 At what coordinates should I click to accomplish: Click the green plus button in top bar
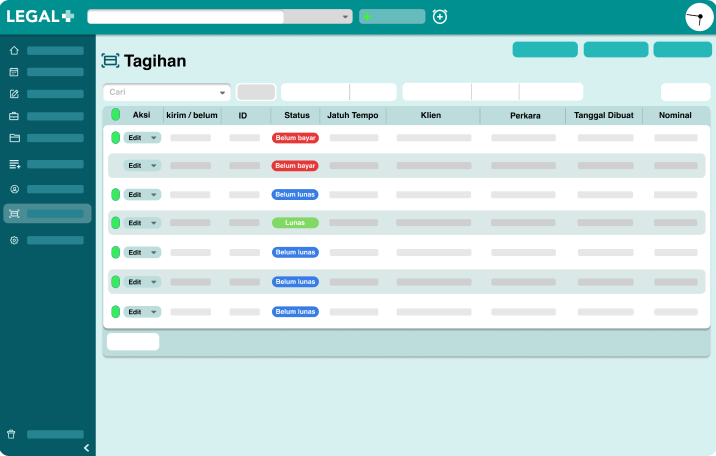point(392,17)
